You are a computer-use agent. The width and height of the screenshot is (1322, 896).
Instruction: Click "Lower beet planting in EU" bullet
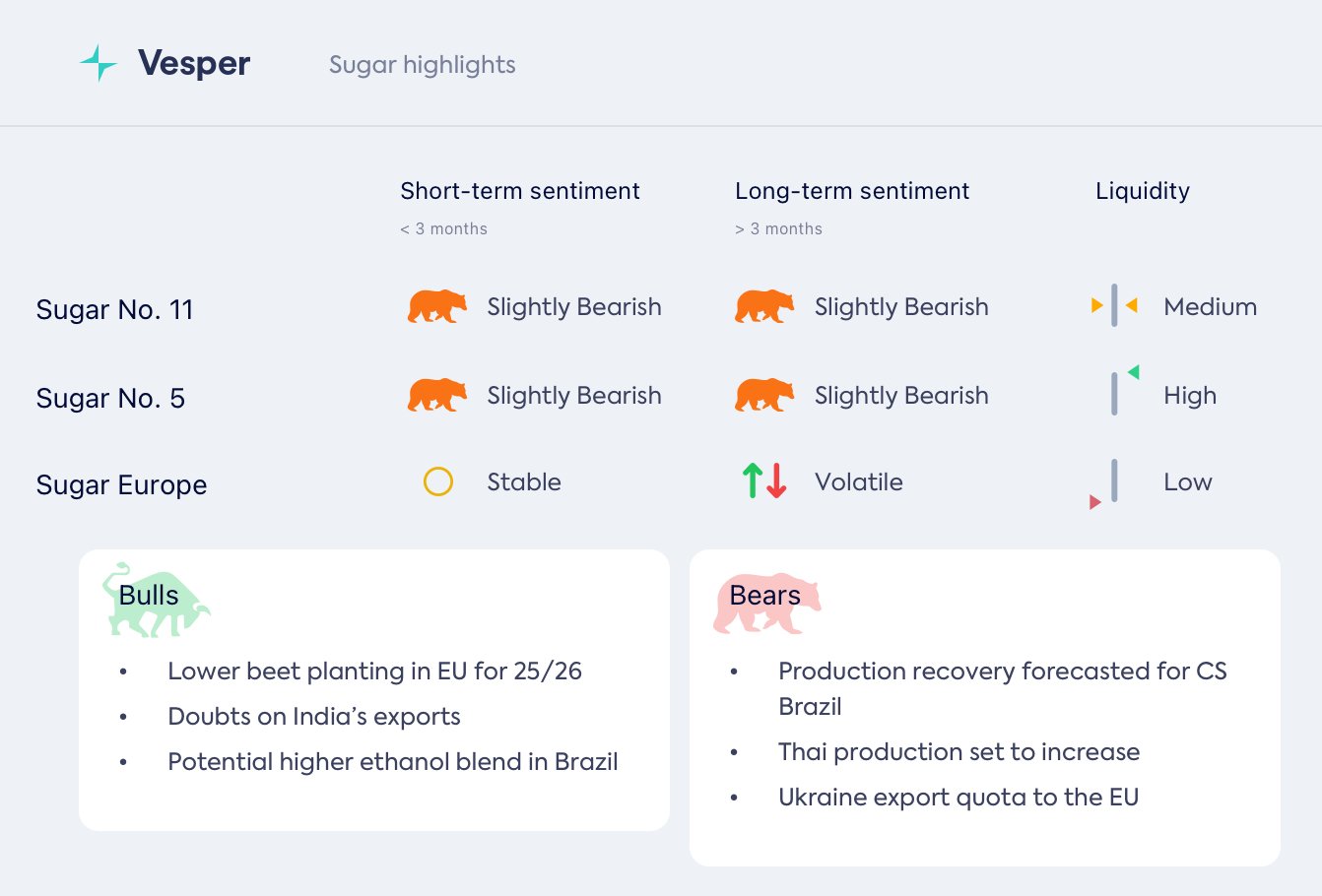point(374,672)
